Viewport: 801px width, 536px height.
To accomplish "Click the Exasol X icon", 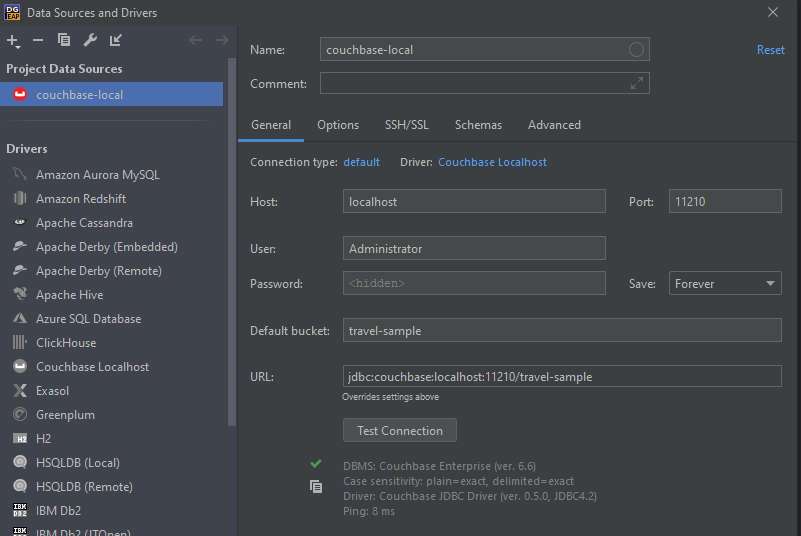I will pyautogui.click(x=20, y=390).
